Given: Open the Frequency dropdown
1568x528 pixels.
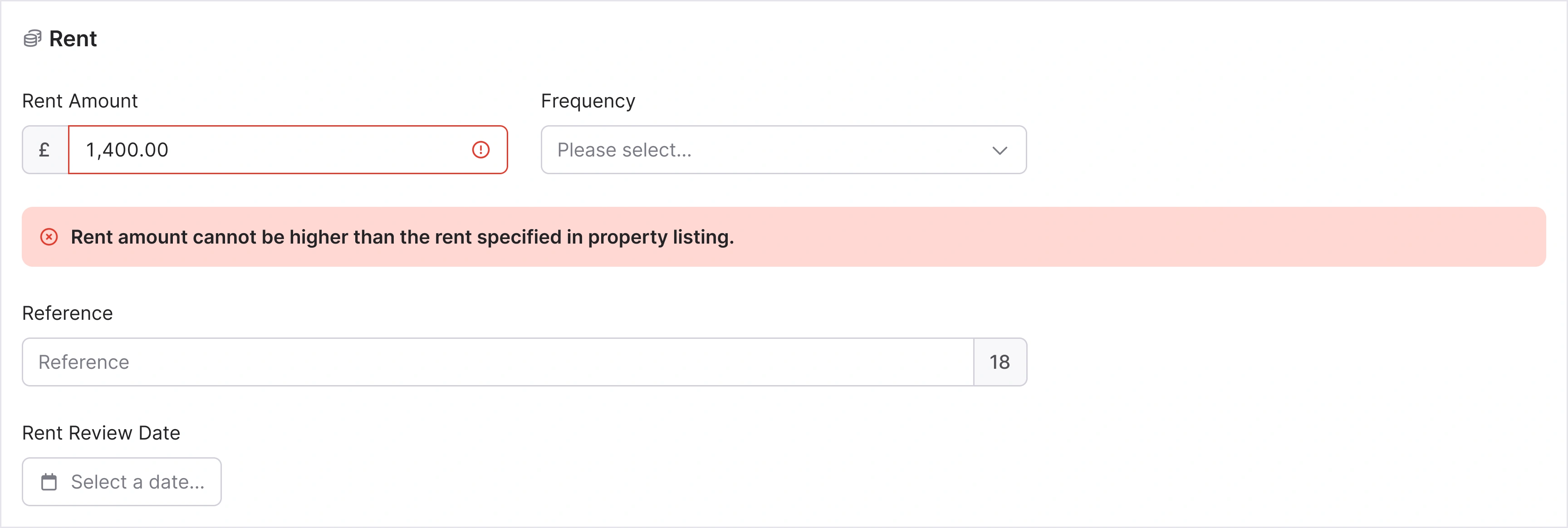Looking at the screenshot, I should pyautogui.click(x=783, y=150).
